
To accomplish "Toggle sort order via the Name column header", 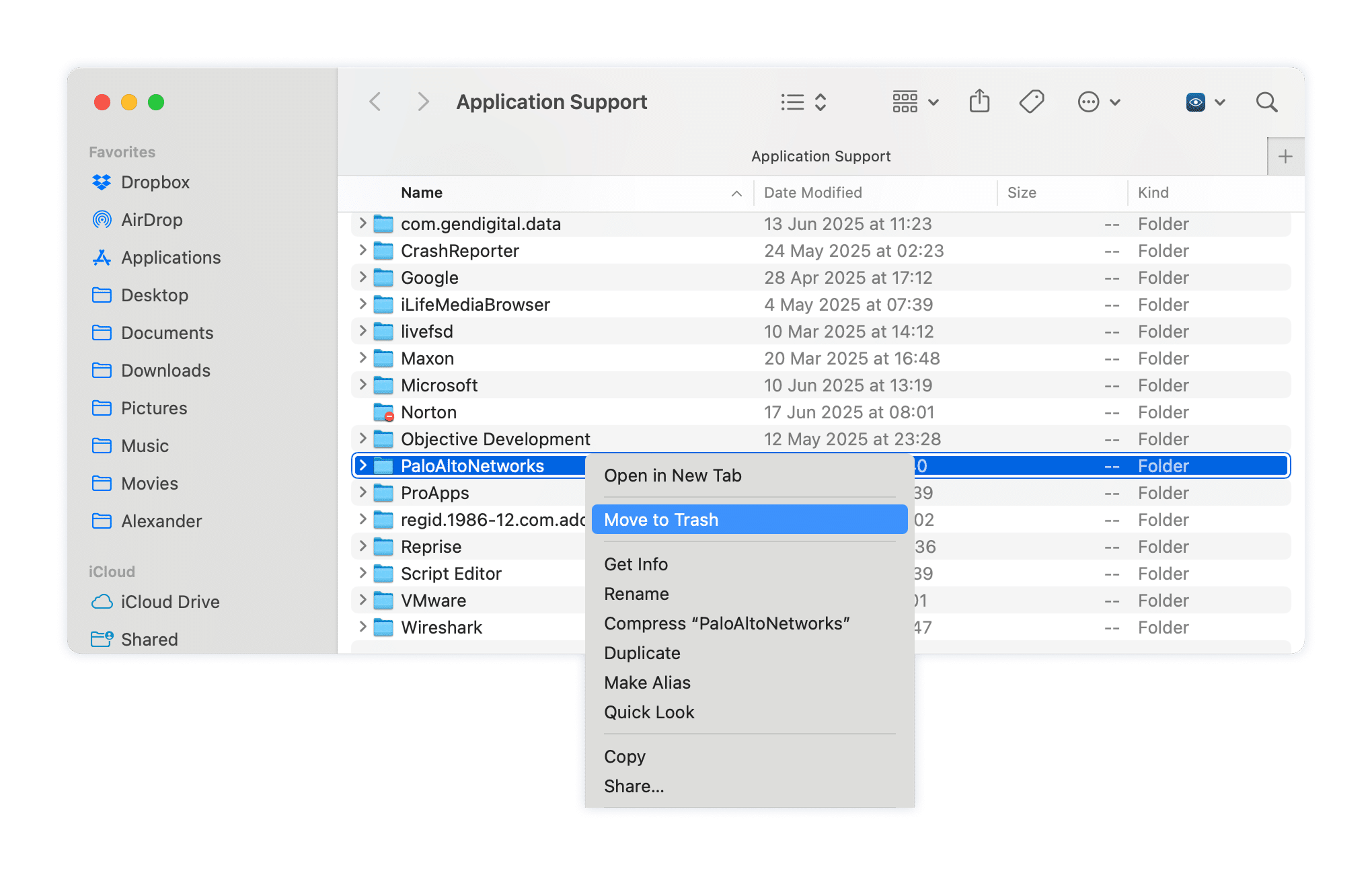I will tap(422, 192).
